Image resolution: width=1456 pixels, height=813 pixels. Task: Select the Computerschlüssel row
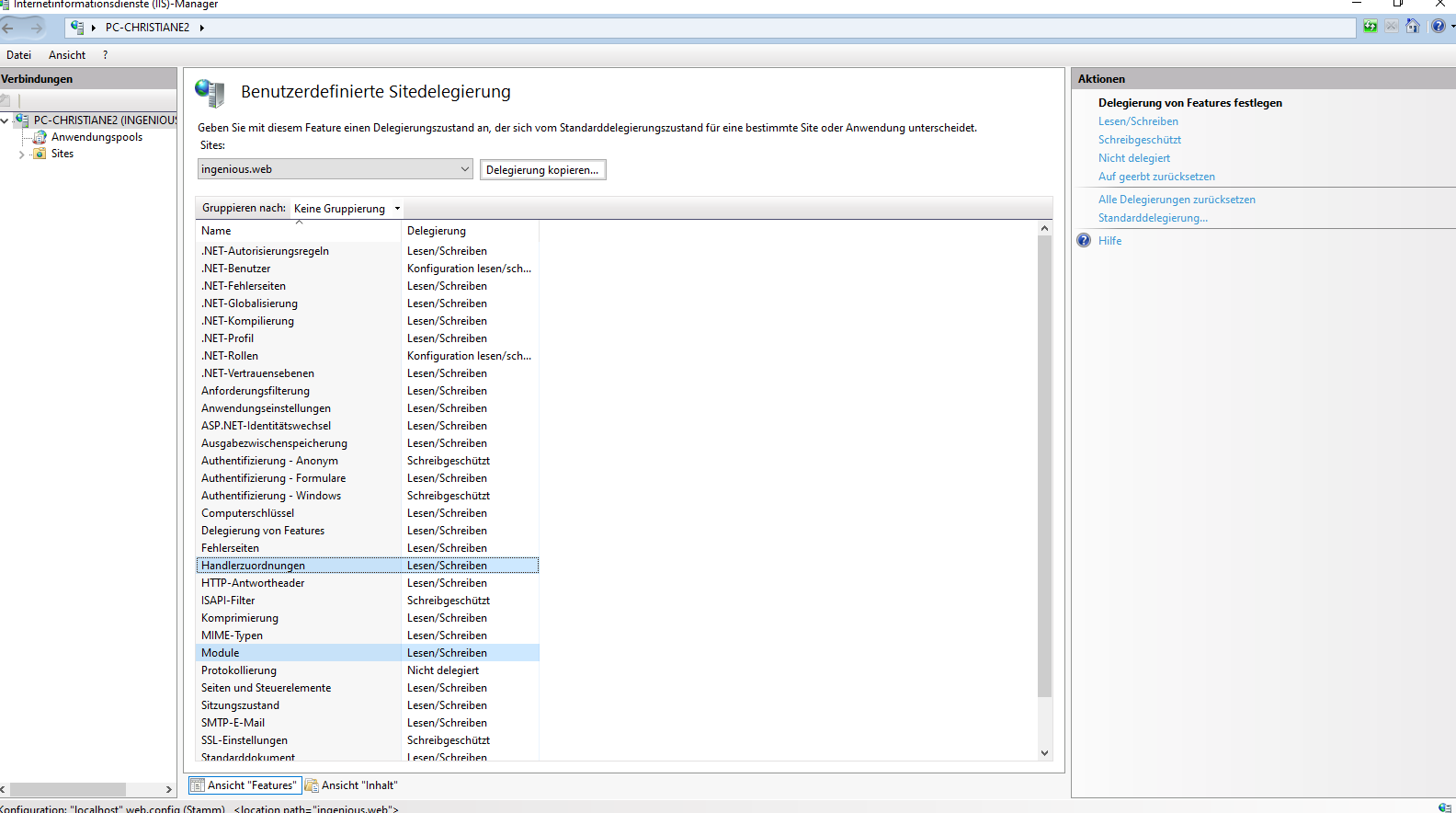coord(368,513)
